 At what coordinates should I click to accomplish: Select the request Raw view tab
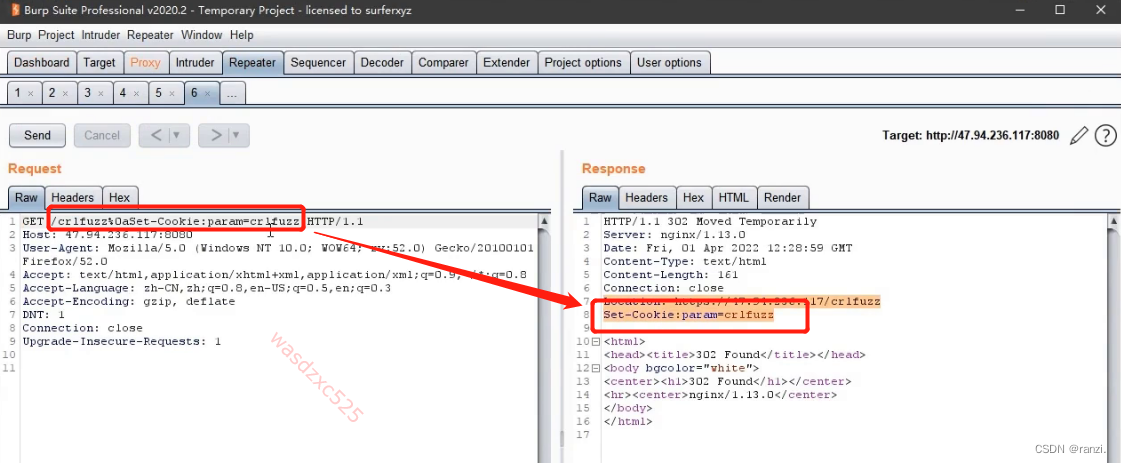(26, 197)
